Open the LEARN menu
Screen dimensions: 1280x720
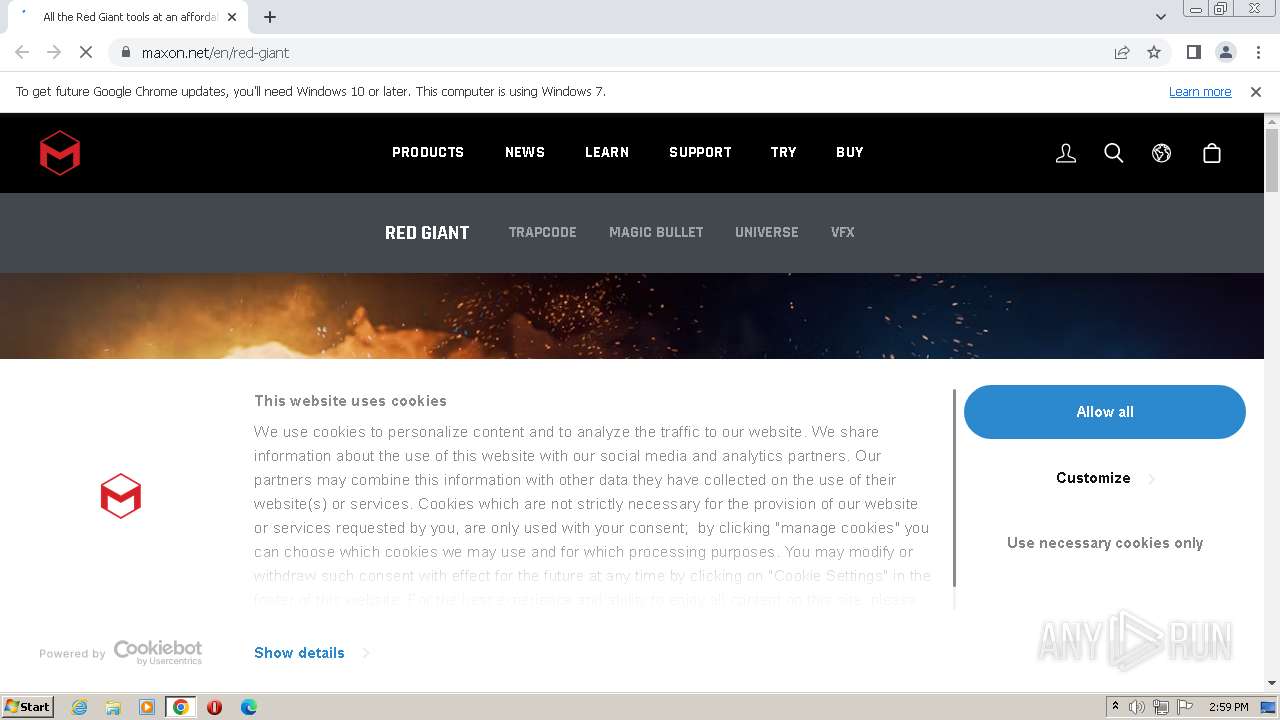coord(607,153)
